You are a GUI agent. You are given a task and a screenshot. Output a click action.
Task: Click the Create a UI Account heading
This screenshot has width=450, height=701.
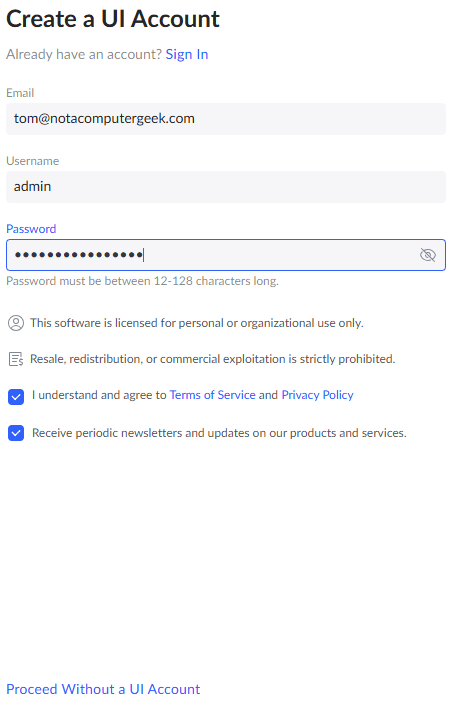pyautogui.click(x=113, y=19)
